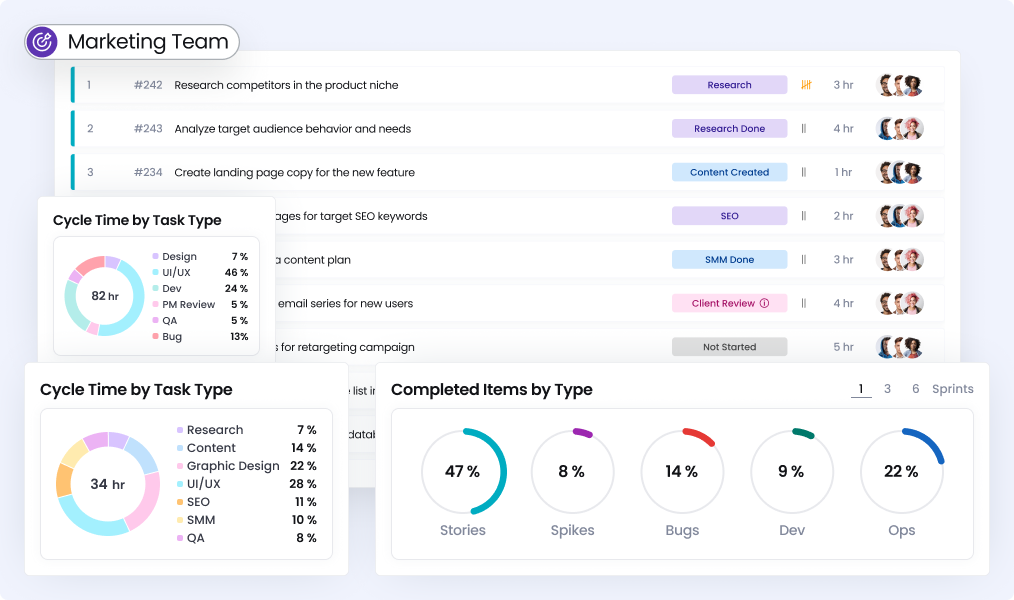This screenshot has height=600, width=1014.
Task: Click the info icon in Client Review tag
Action: tap(765, 303)
